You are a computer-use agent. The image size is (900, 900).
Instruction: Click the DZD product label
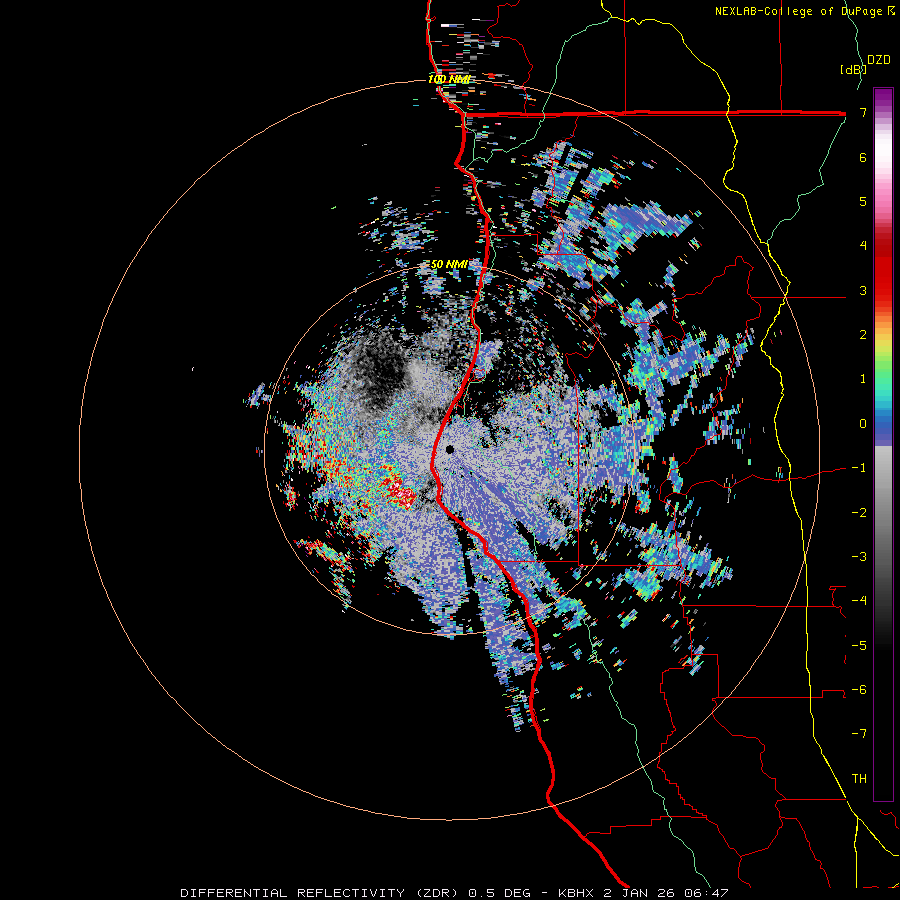[x=879, y=60]
